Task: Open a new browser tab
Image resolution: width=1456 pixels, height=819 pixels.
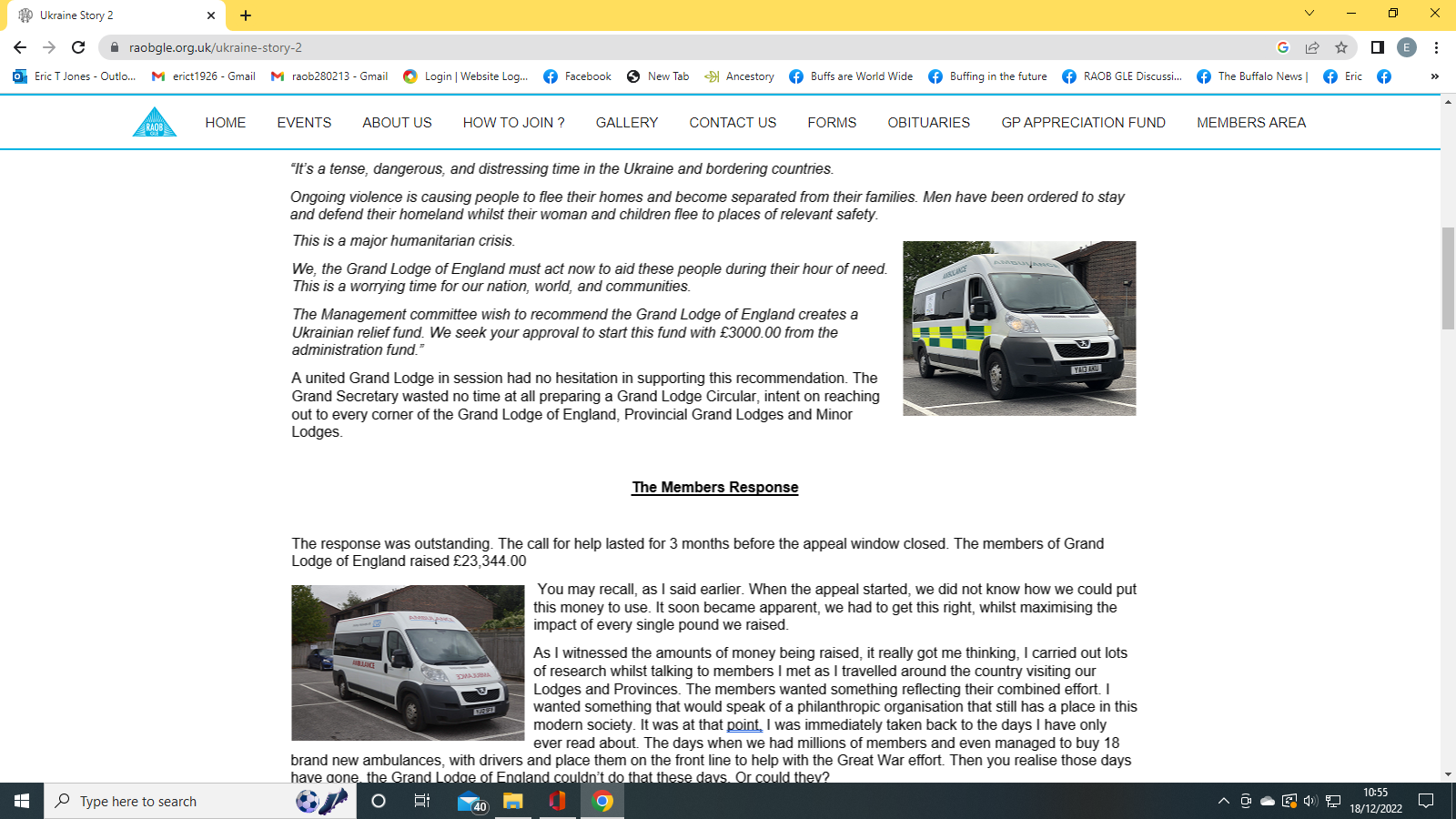Action: (246, 15)
